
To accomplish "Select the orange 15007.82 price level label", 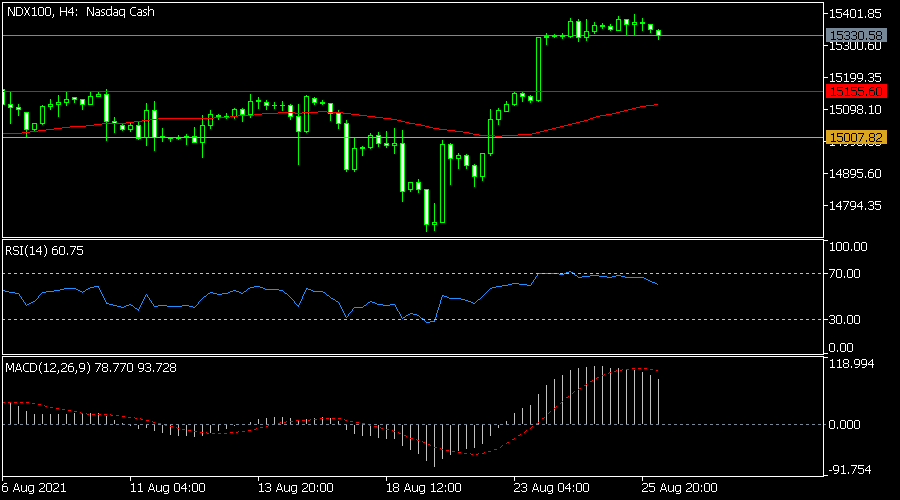I will coord(856,137).
